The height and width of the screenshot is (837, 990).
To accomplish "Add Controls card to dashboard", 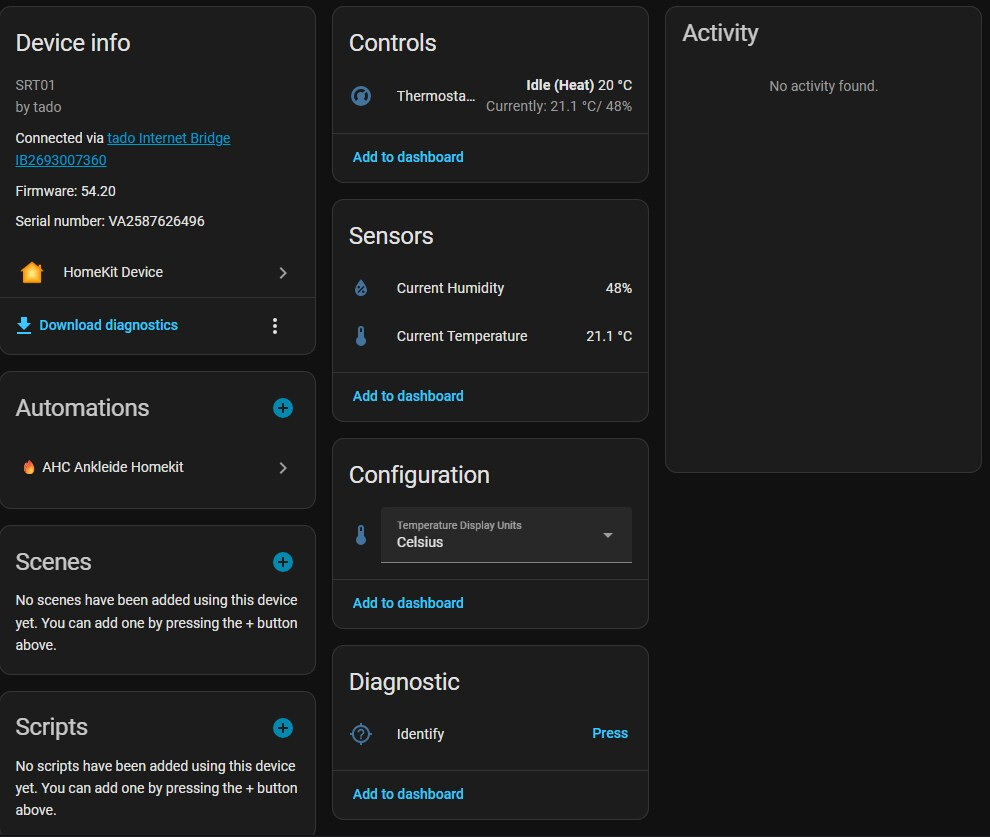I will pyautogui.click(x=408, y=157).
